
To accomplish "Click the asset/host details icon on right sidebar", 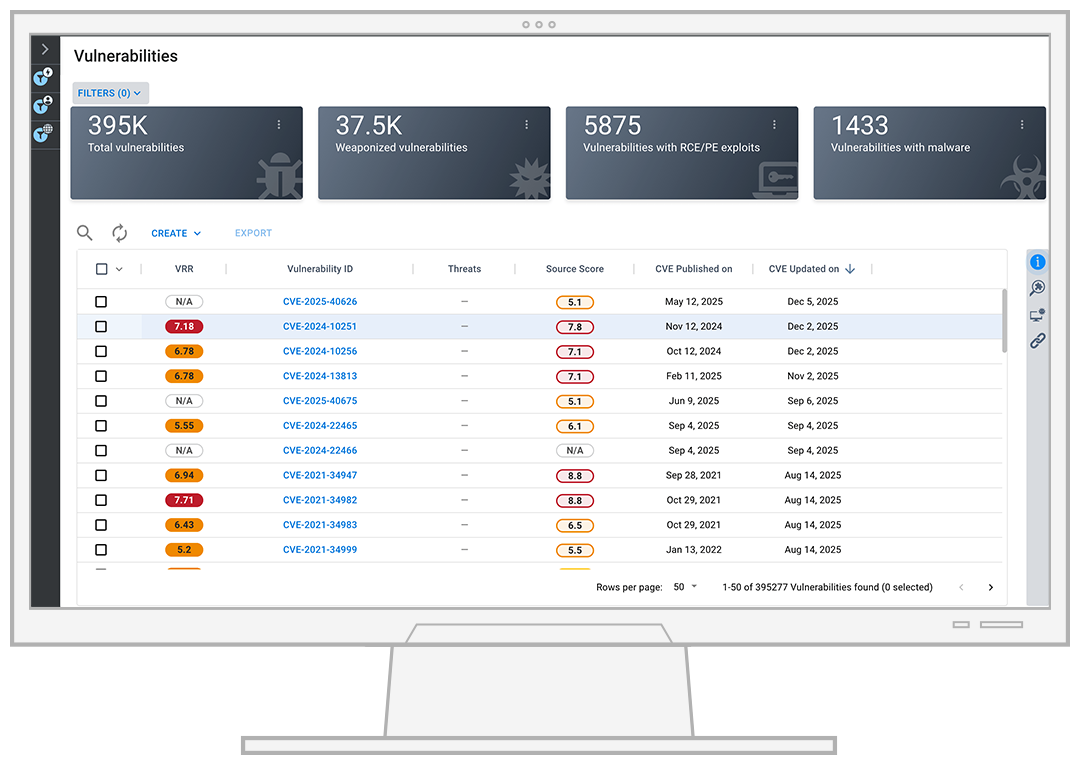I will 1037,314.
